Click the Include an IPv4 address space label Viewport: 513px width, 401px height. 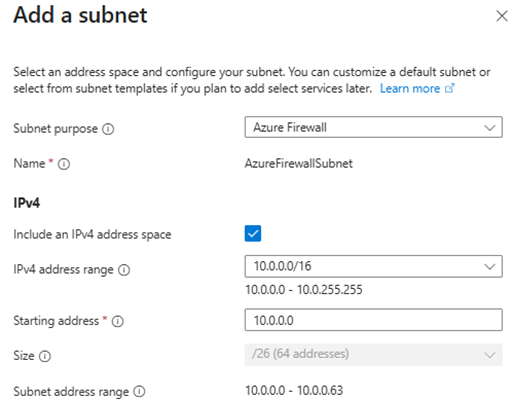click(x=92, y=235)
